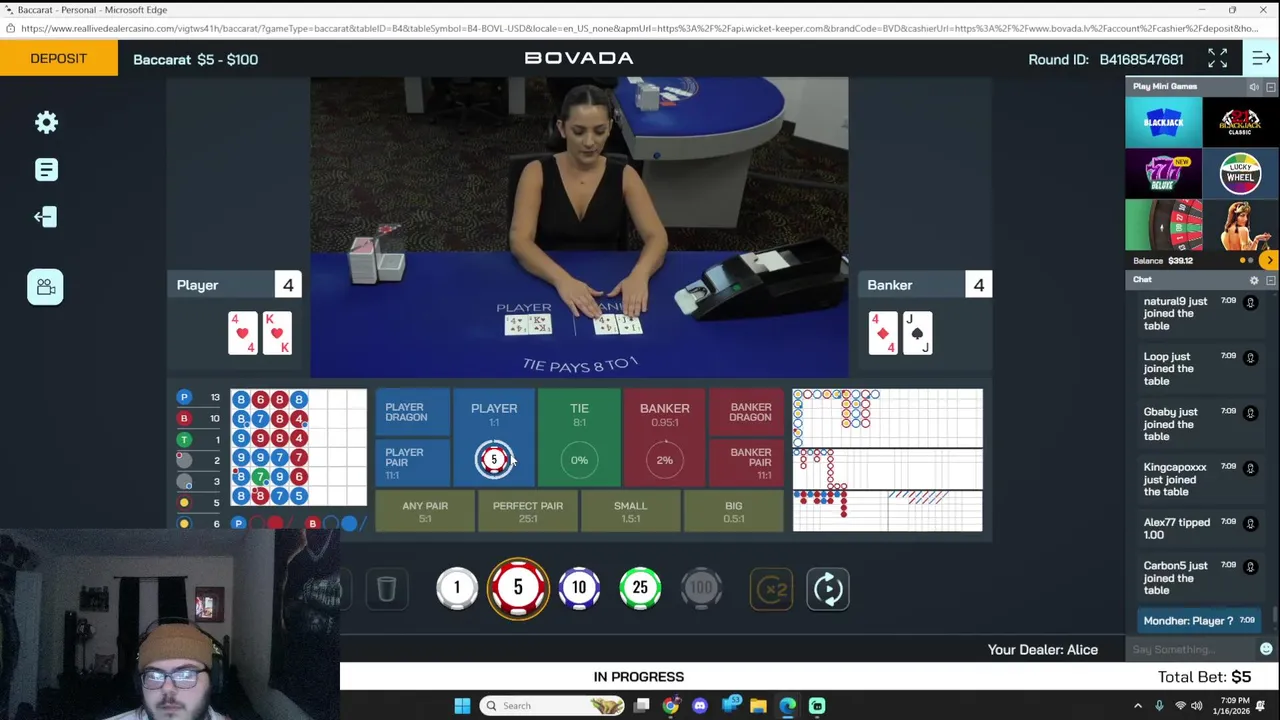This screenshot has height=720, width=1280.
Task: Toggle the camera view icon
Action: (45, 287)
